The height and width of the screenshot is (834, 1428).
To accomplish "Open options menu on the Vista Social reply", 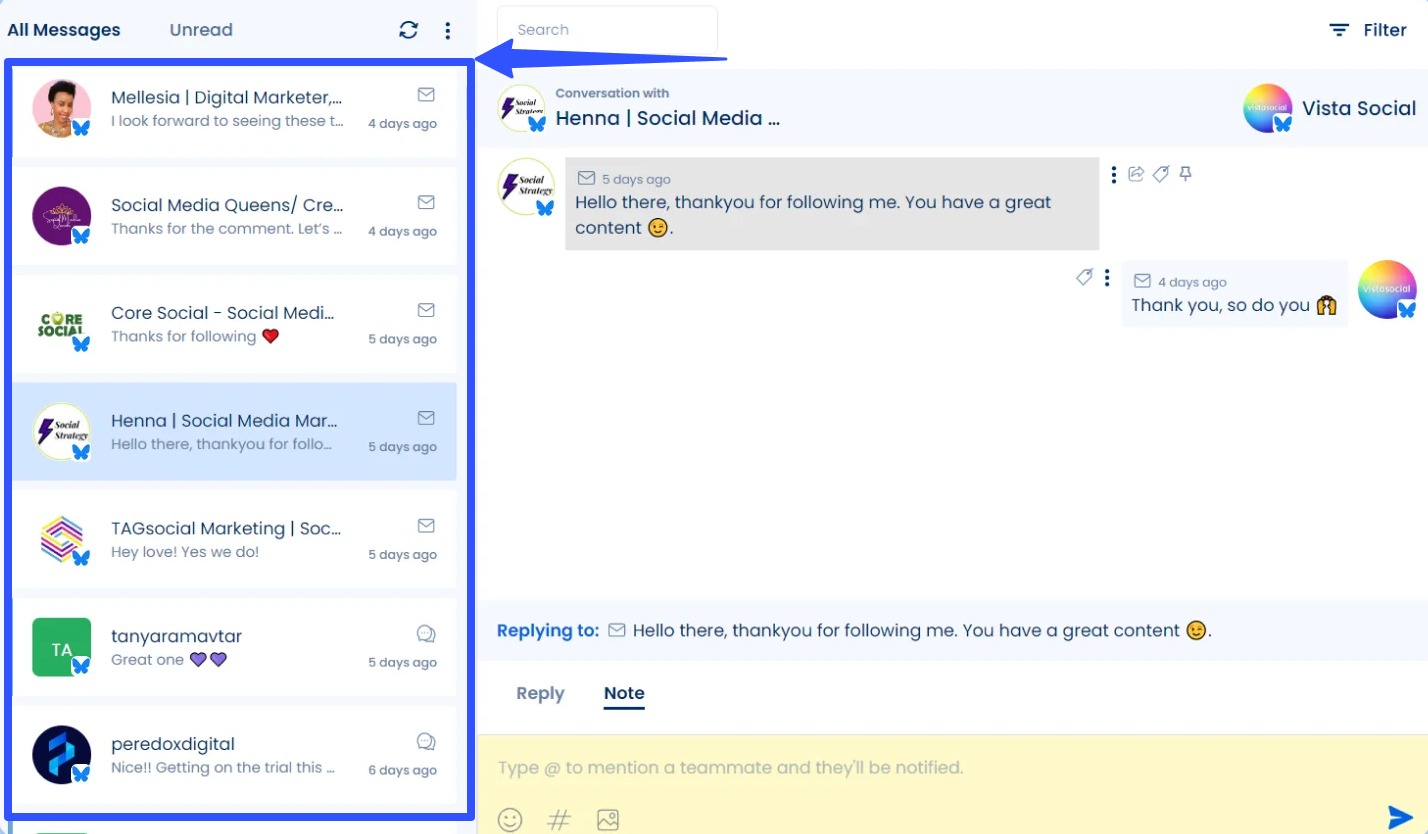I will [1107, 278].
